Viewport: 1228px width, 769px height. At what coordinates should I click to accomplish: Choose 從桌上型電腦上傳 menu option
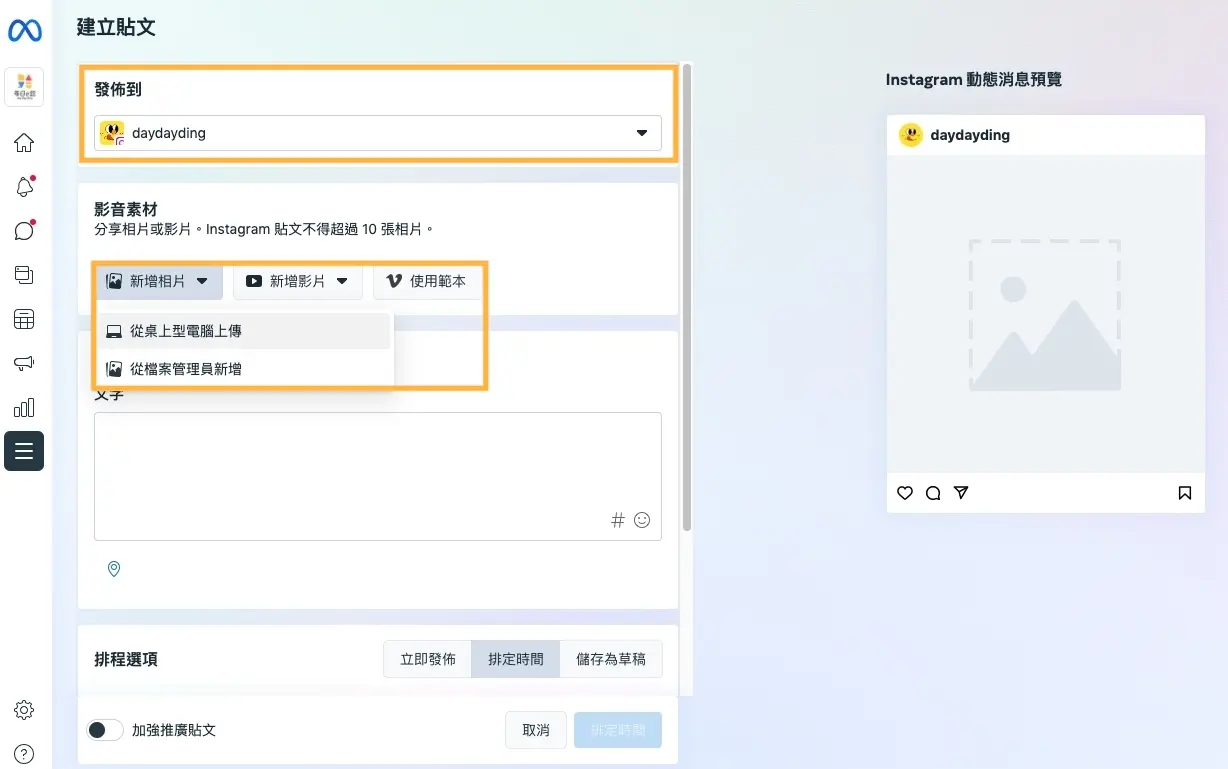pos(244,331)
